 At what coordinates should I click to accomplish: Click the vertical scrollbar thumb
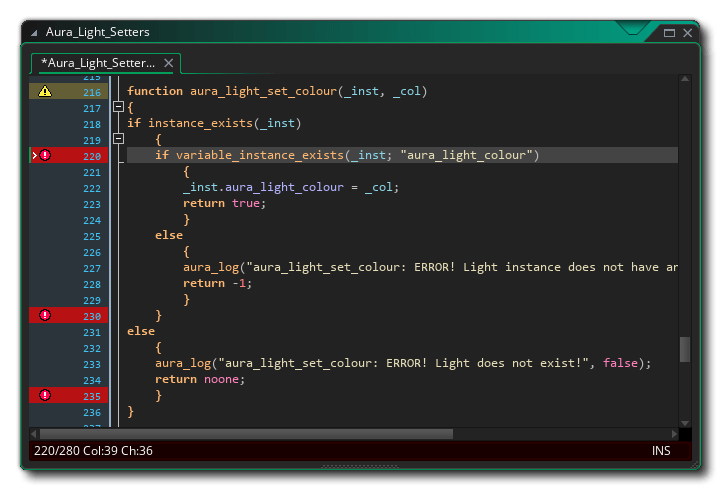[x=685, y=349]
